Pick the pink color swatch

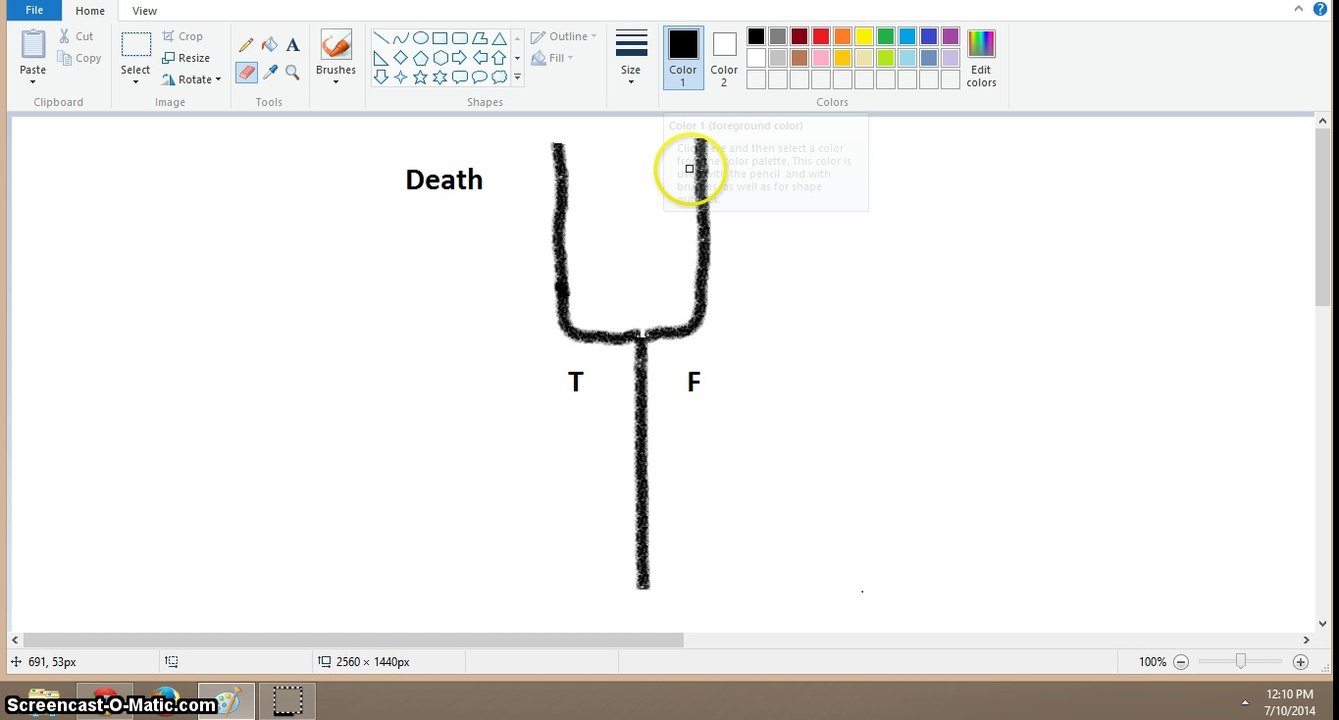[x=821, y=58]
